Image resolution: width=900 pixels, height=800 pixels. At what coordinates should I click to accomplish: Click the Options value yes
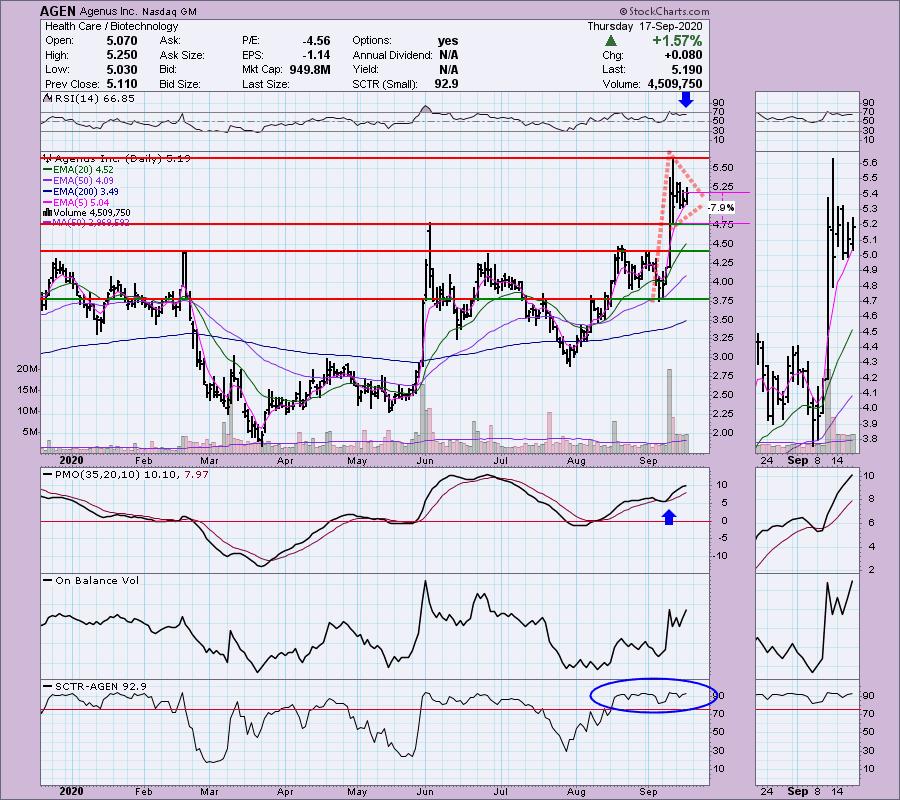(x=448, y=41)
